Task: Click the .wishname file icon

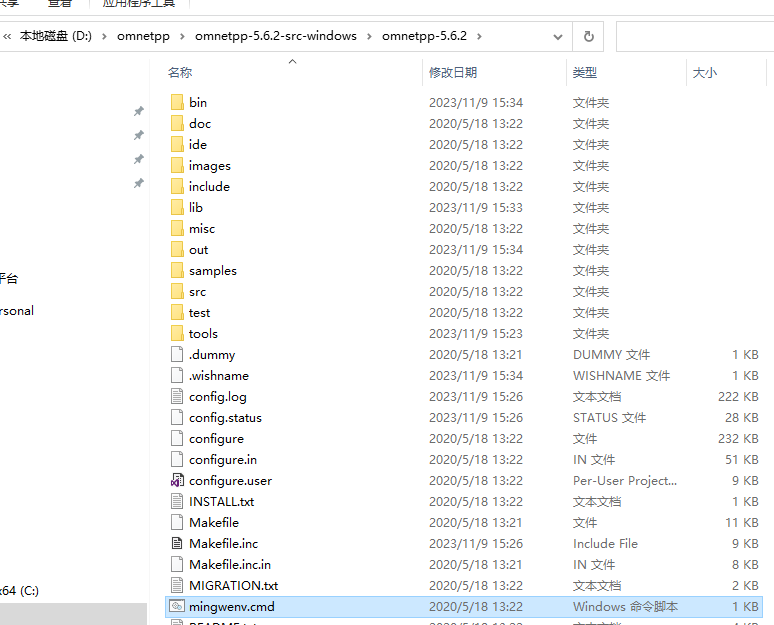Action: pyautogui.click(x=177, y=375)
